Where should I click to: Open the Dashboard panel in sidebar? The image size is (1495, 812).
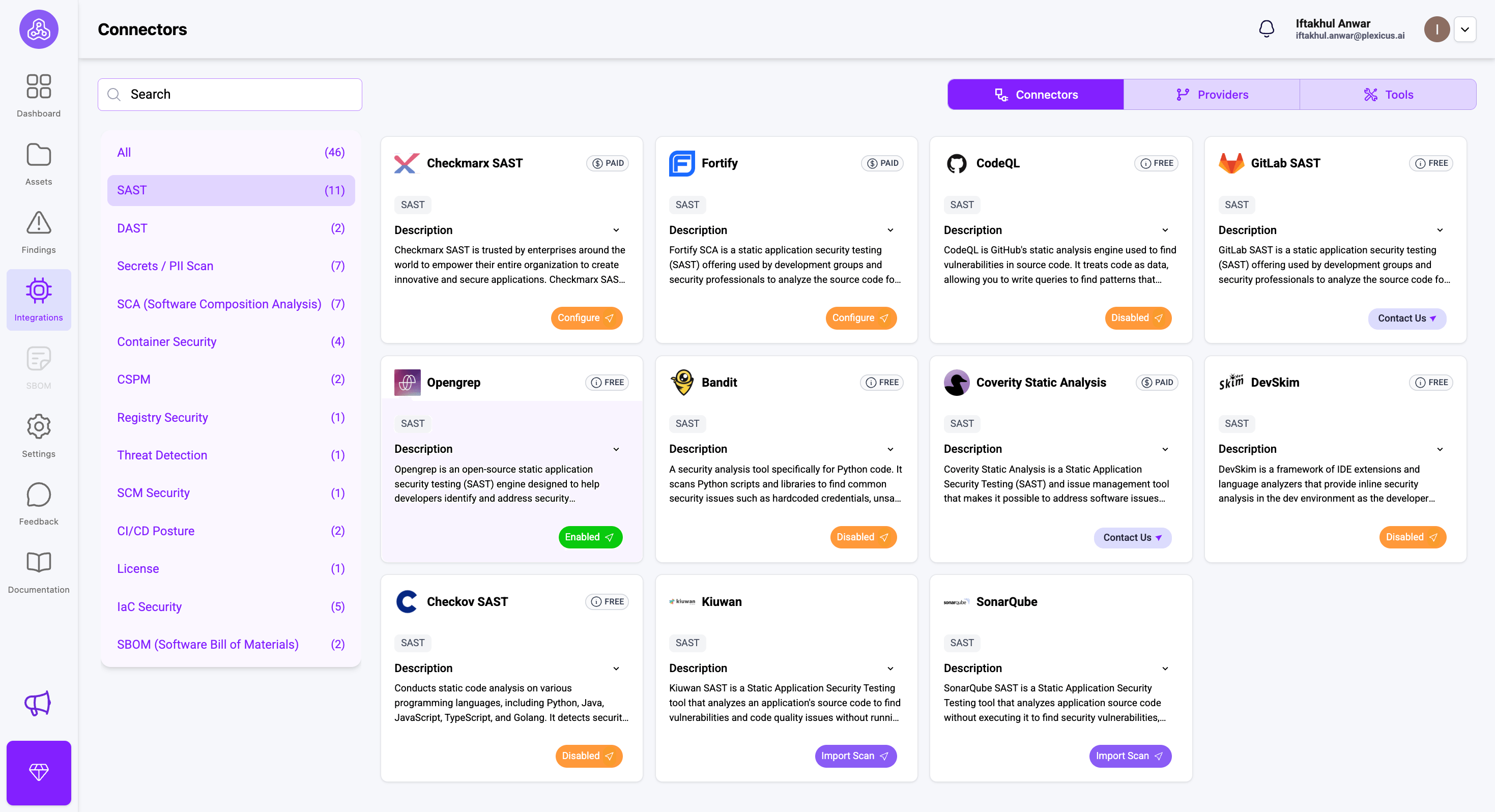38,95
